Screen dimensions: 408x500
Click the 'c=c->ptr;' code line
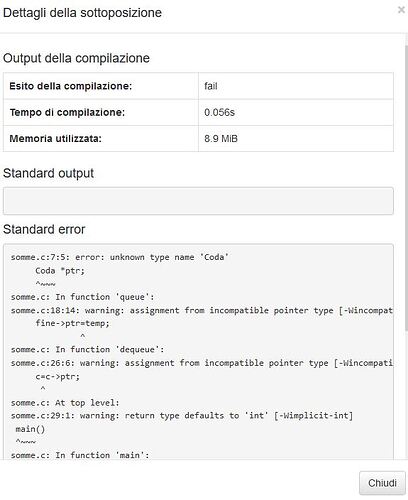click(58, 376)
